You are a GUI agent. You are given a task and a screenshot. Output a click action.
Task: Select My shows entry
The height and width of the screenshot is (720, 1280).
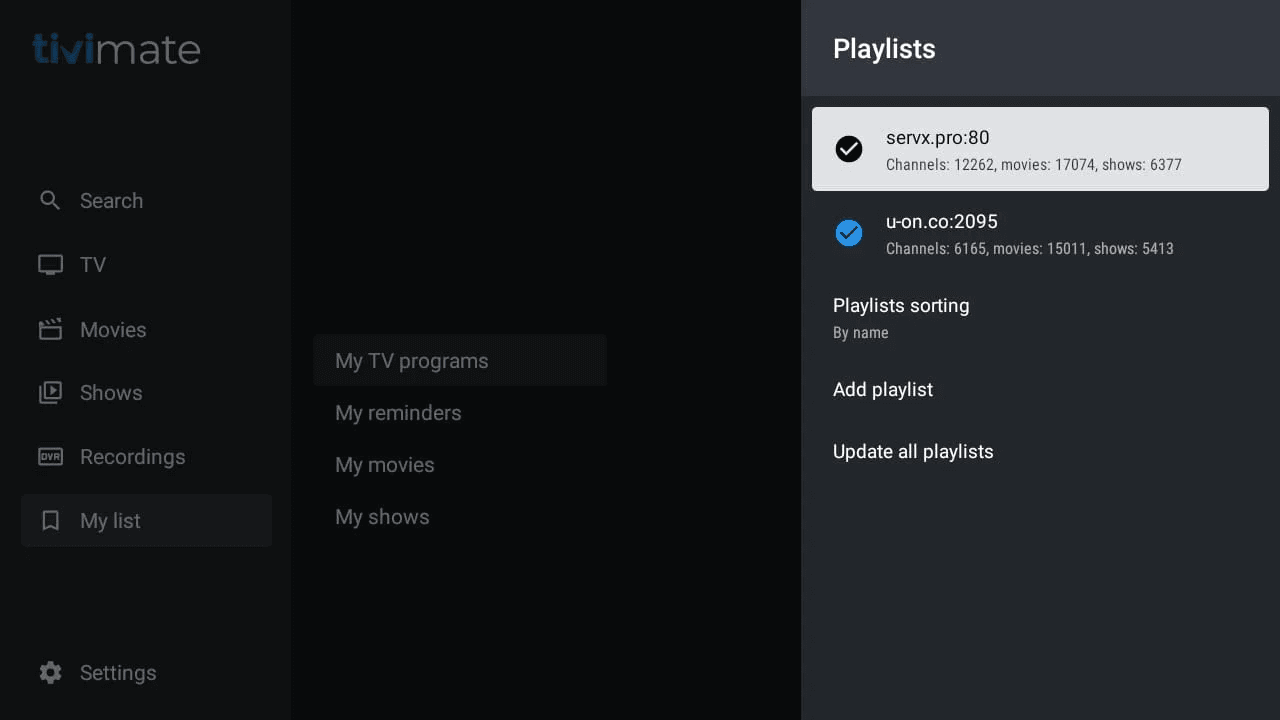pyautogui.click(x=382, y=517)
